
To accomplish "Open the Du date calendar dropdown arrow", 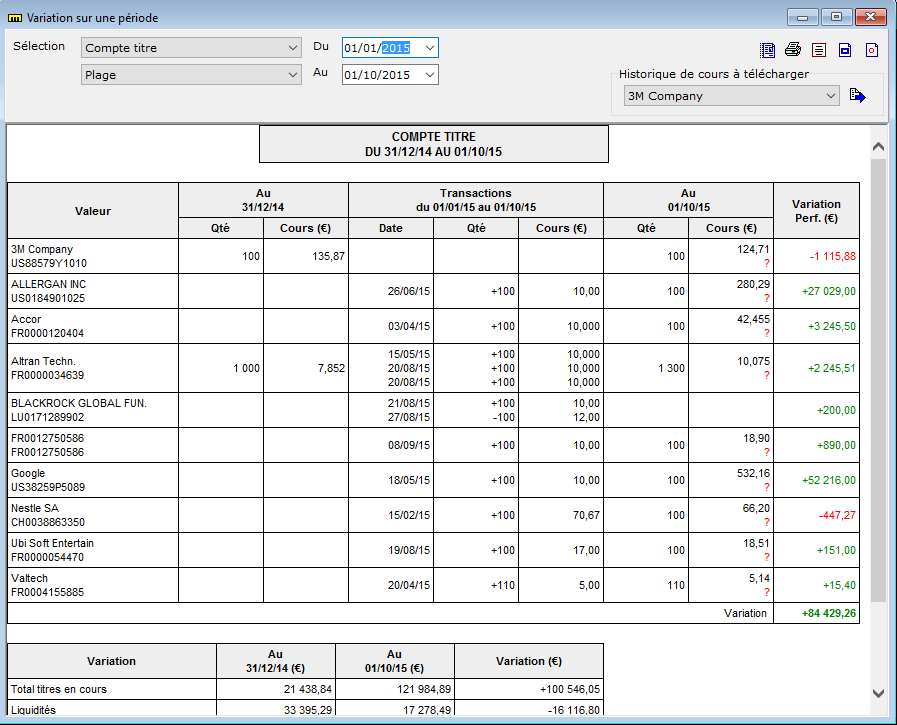I will (430, 48).
